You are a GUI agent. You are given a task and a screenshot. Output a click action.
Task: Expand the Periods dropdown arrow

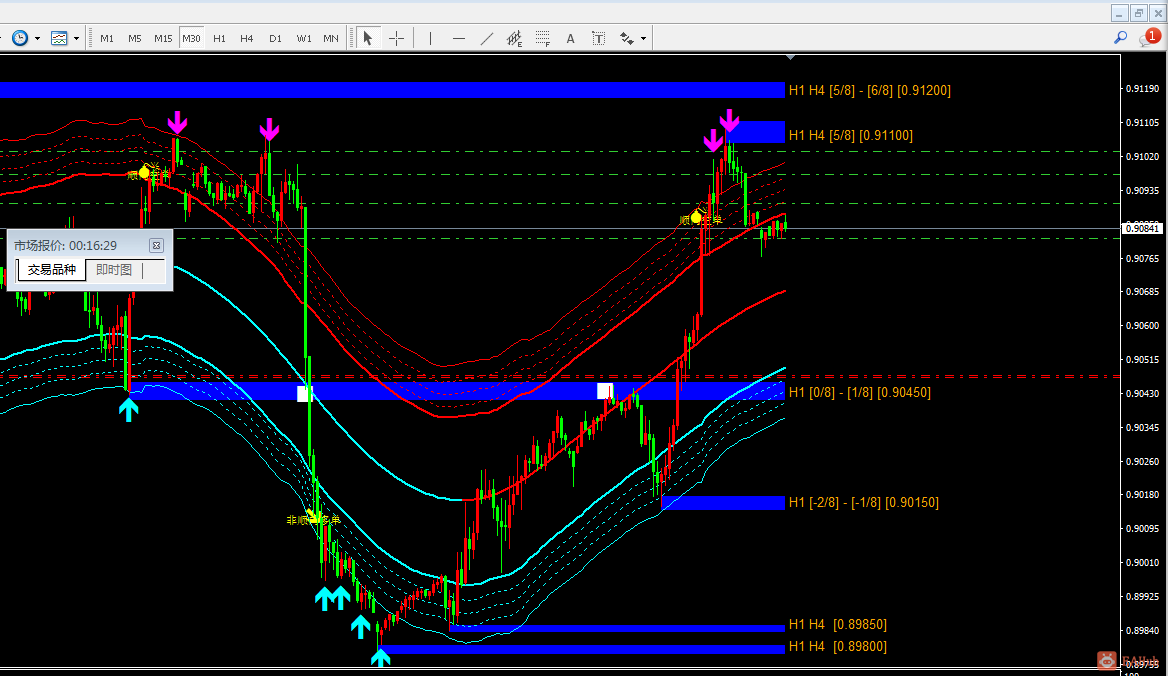(37, 39)
